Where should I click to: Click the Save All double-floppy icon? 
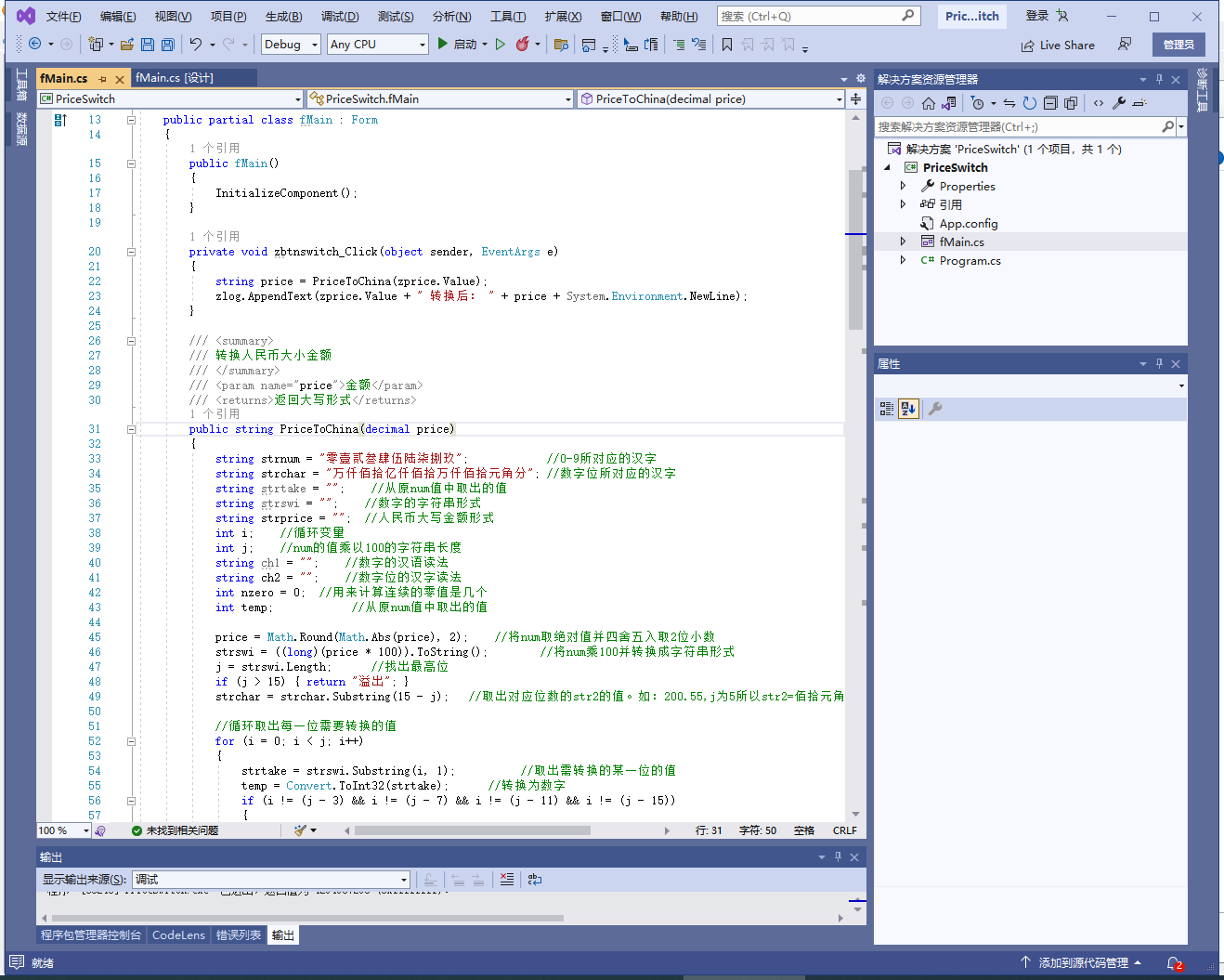pyautogui.click(x=168, y=44)
